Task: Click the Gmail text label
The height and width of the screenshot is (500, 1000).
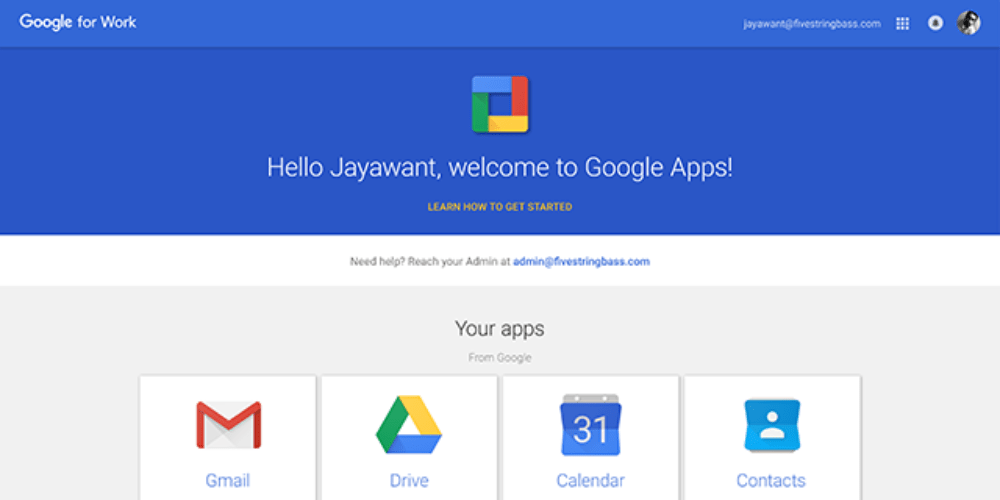Action: (228, 480)
